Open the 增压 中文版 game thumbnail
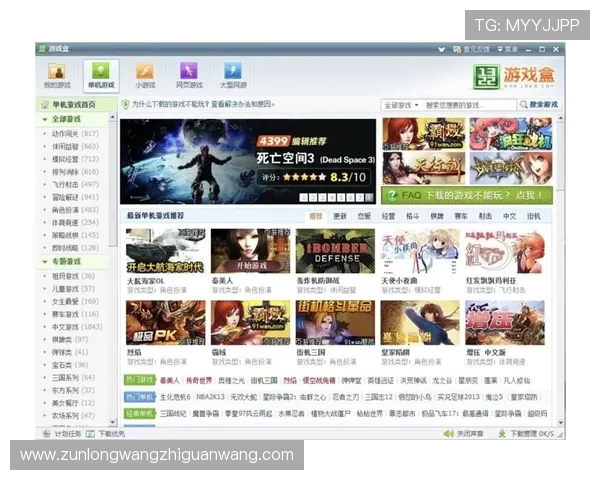The width and height of the screenshot is (600, 480). 505,322
